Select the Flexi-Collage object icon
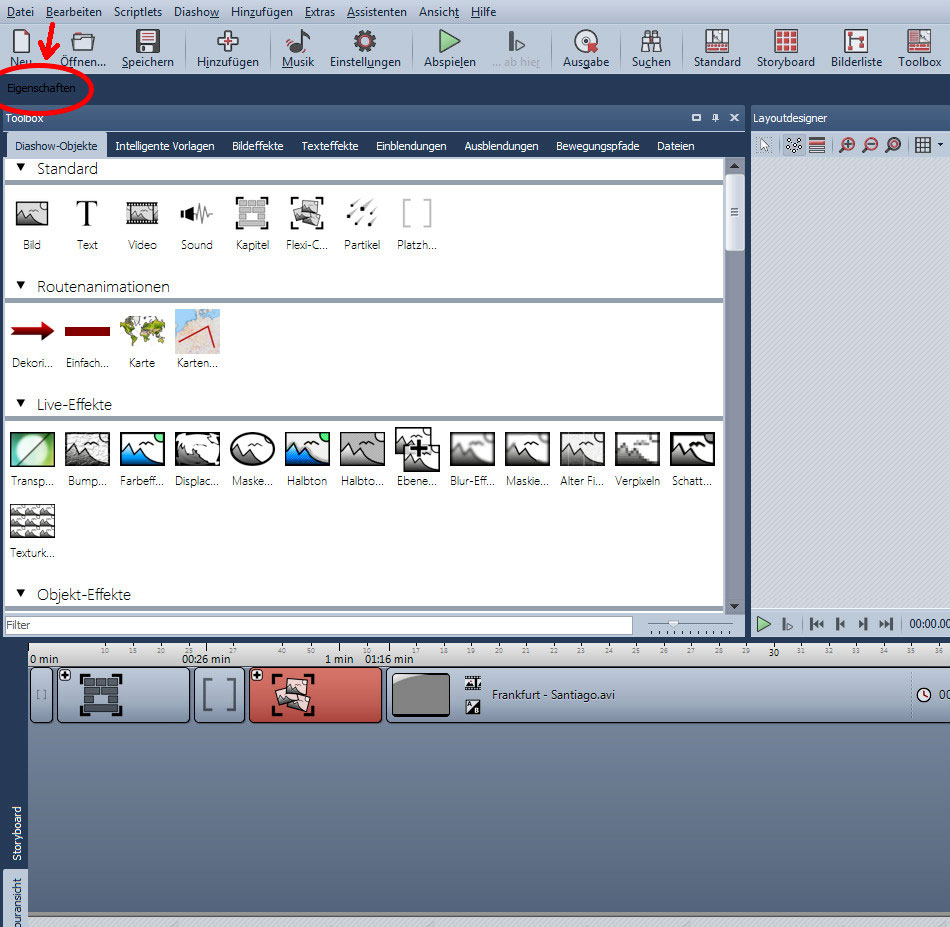950x927 pixels. [307, 213]
